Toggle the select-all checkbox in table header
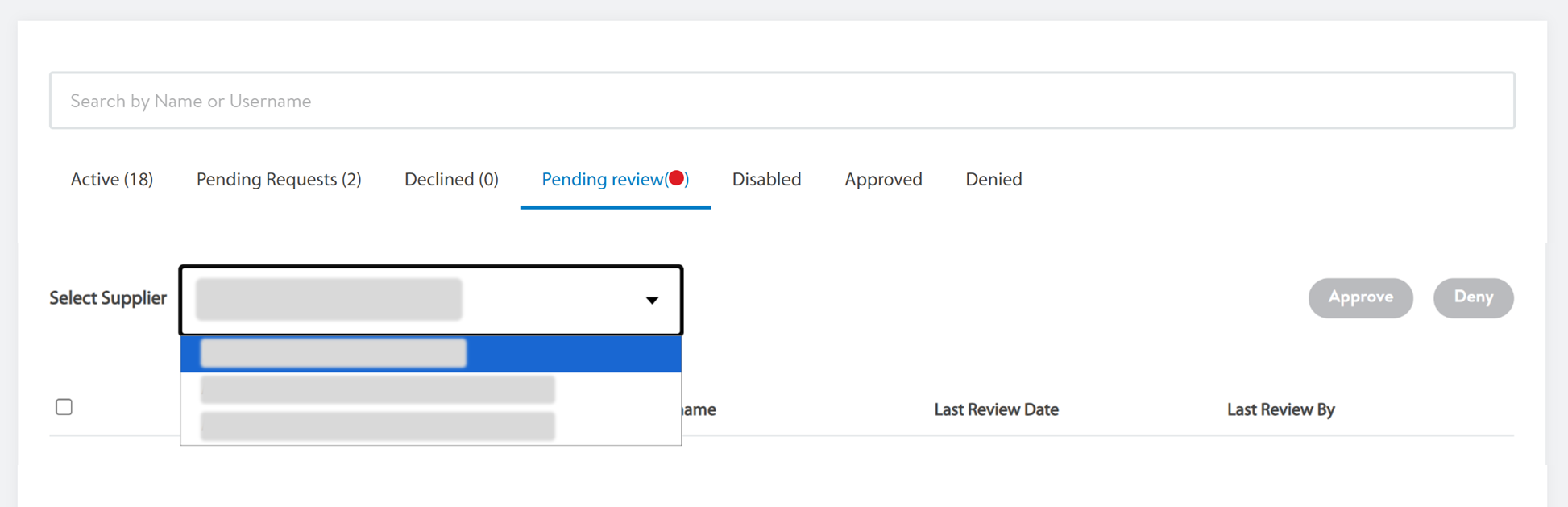This screenshot has height=507, width=1568. click(x=64, y=407)
